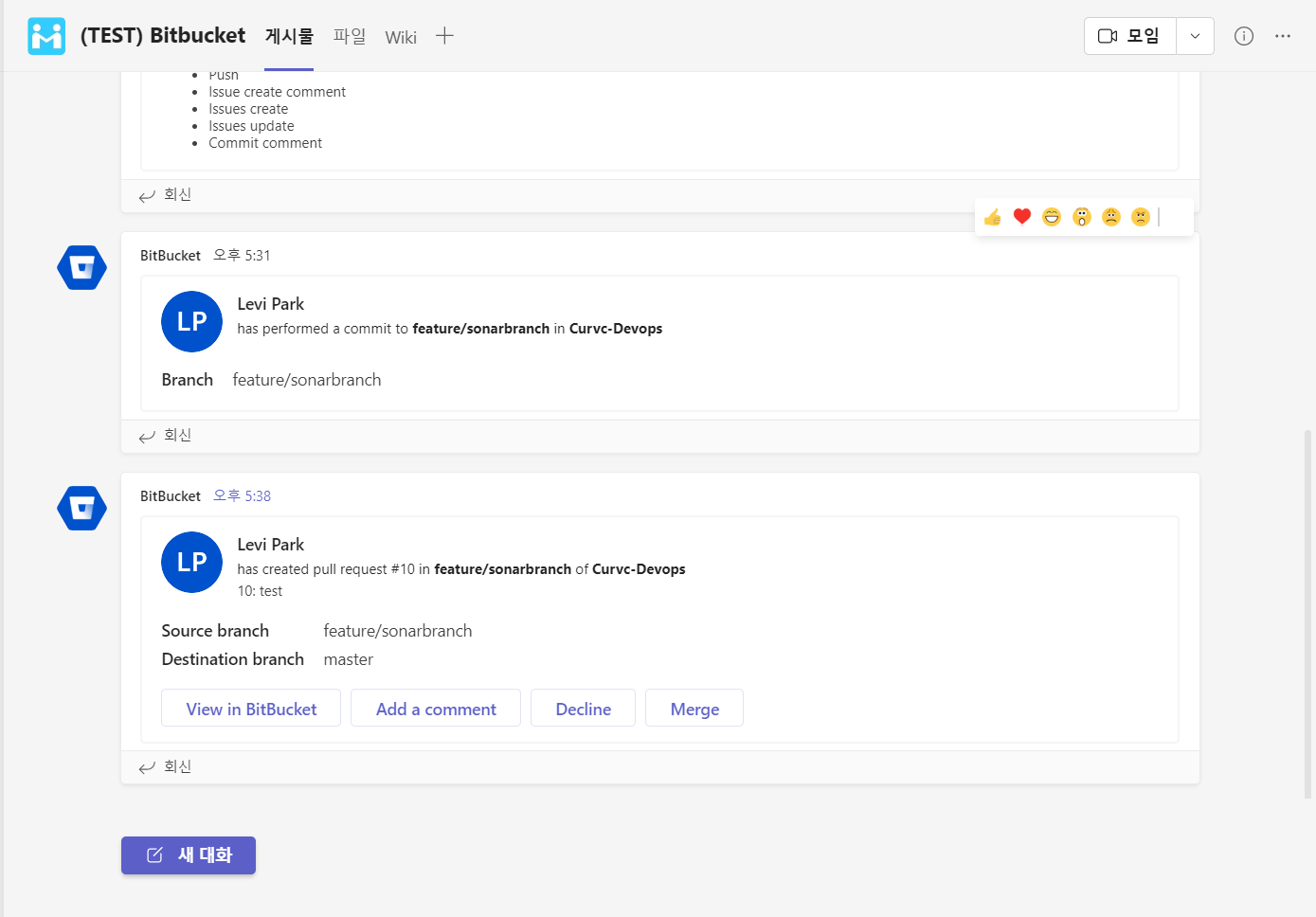
Task: Start a new conversation with 새 대화
Action: point(189,855)
